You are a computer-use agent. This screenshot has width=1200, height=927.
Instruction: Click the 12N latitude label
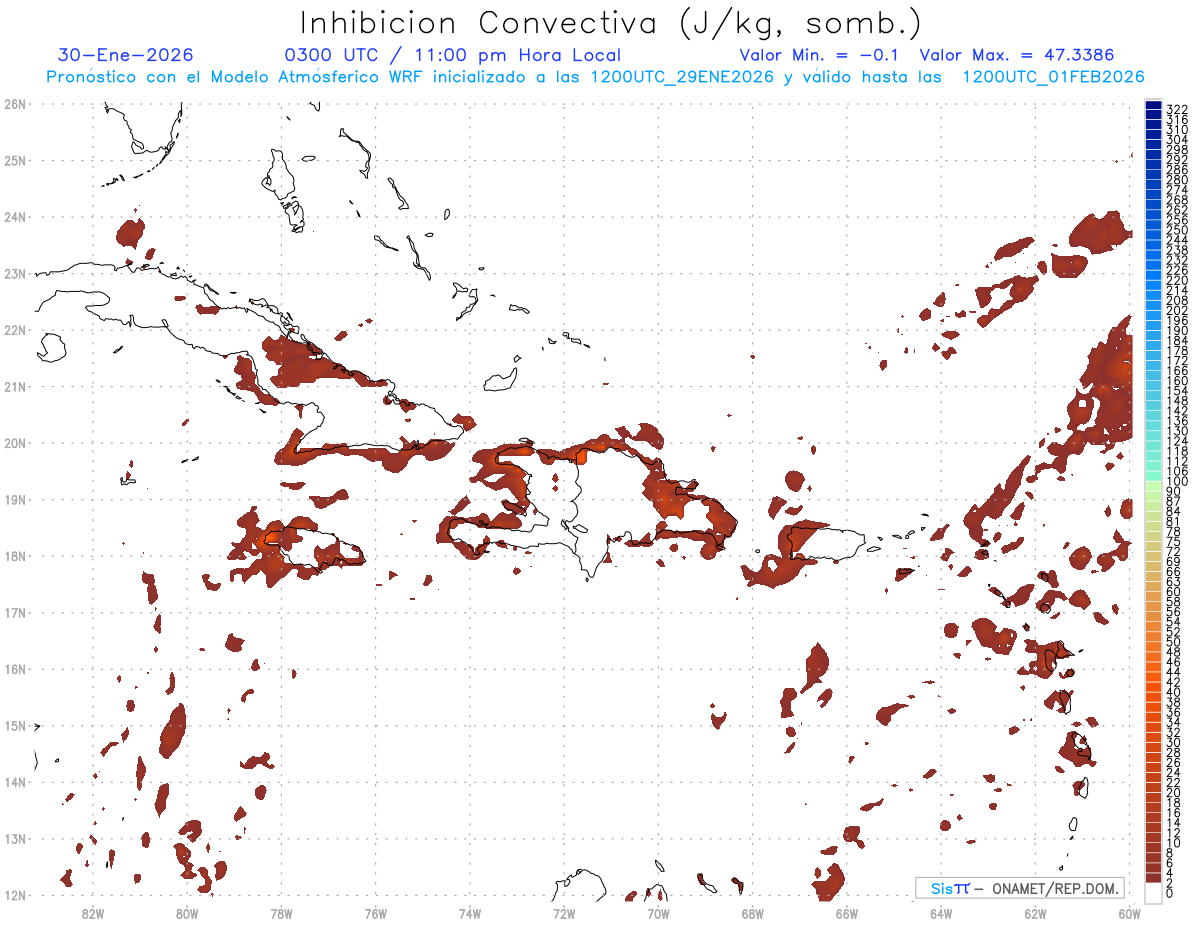15,895
